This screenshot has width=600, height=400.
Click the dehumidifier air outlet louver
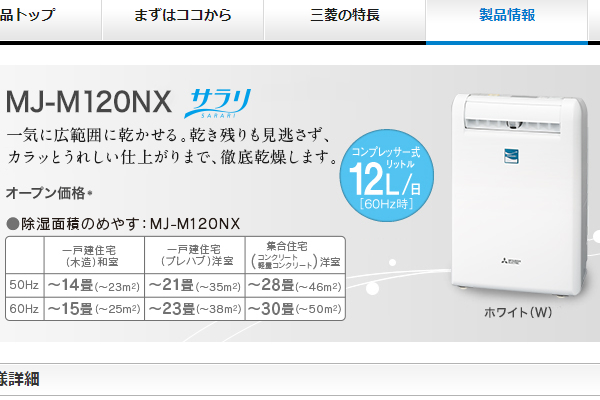(513, 123)
